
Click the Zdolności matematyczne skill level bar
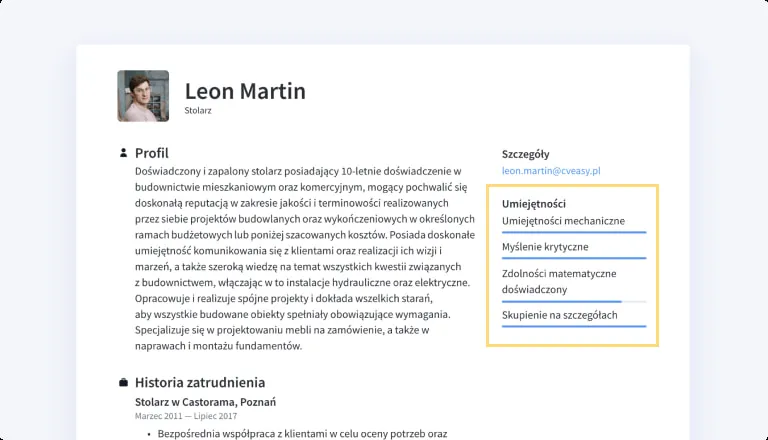pos(574,301)
